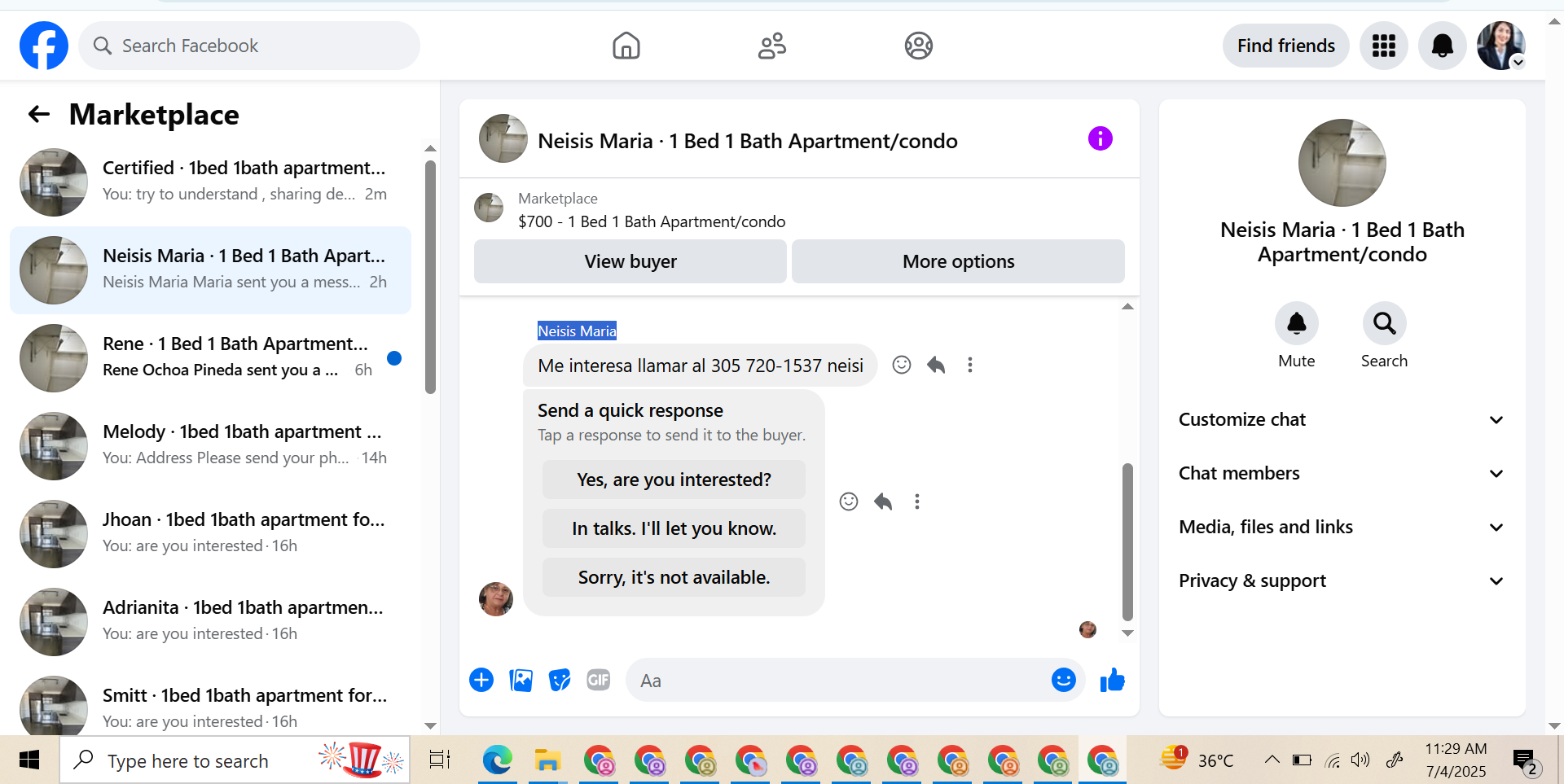Viewport: 1564px width, 784px height.
Task: Open Windows Task View
Action: 440,760
